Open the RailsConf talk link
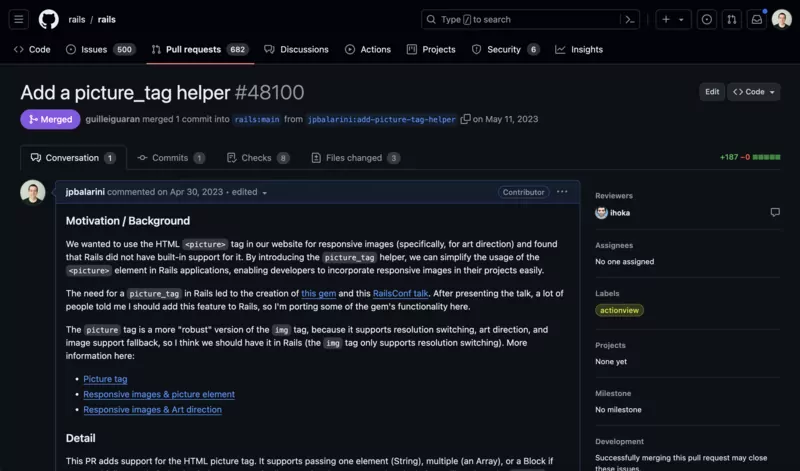The width and height of the screenshot is (800, 471). (401, 293)
